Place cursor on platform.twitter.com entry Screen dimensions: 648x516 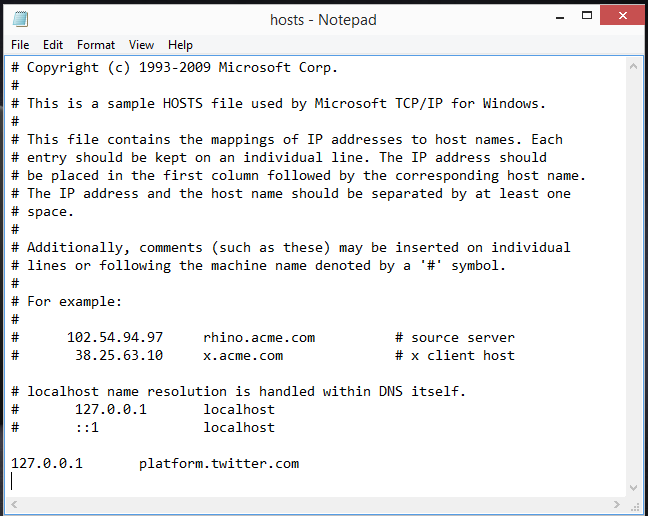[219, 463]
